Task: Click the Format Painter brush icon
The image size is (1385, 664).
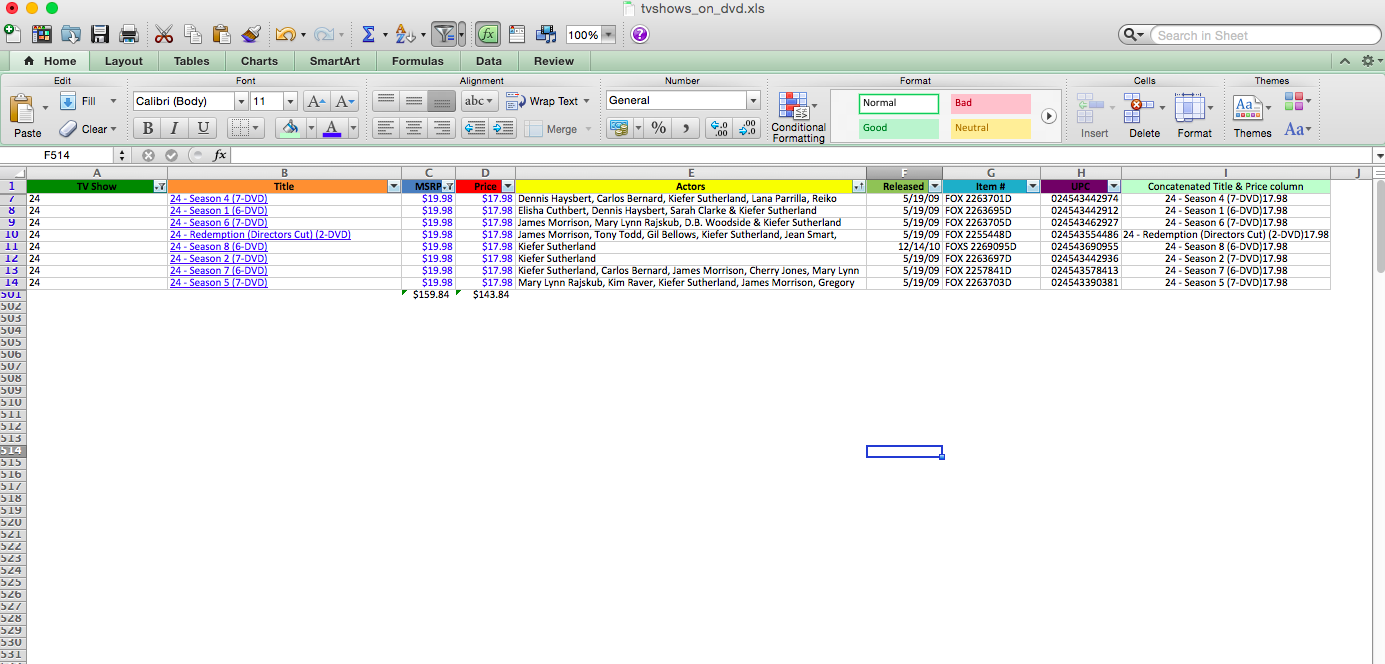Action: [x=251, y=34]
